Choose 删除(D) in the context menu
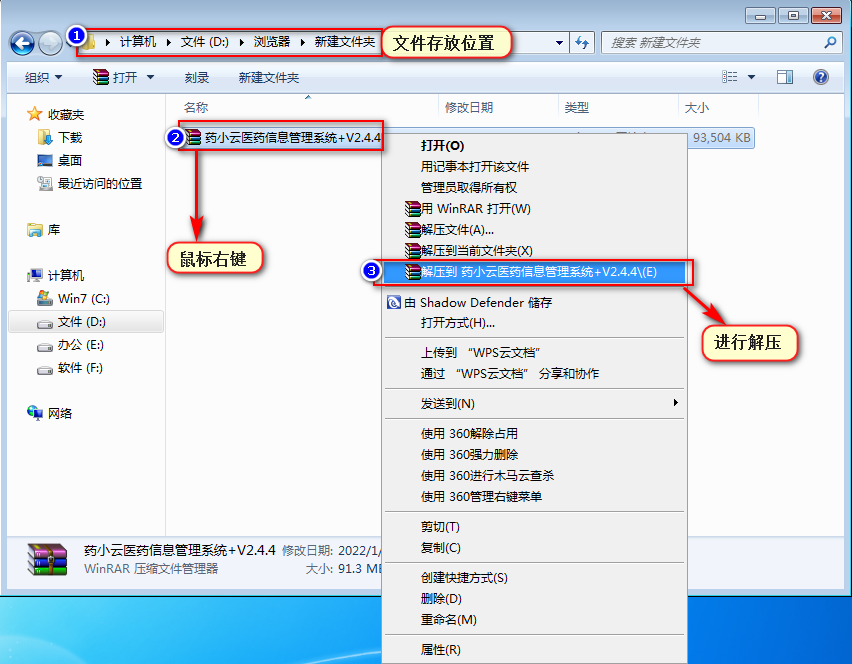Screen dimensions: 852x664 [441, 598]
